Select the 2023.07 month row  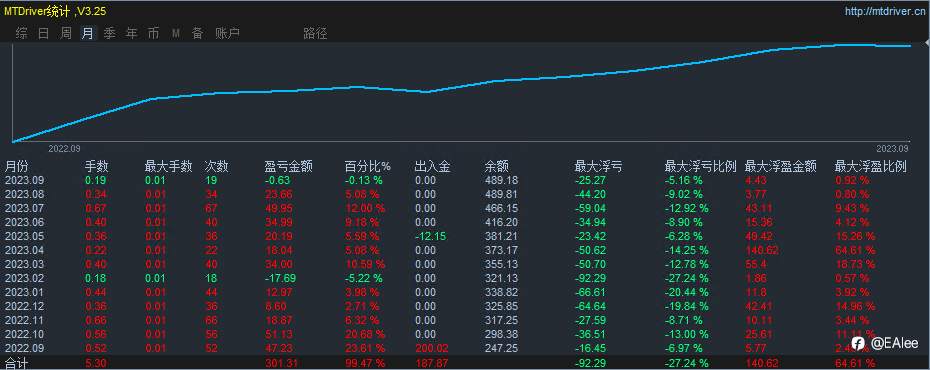coord(465,208)
